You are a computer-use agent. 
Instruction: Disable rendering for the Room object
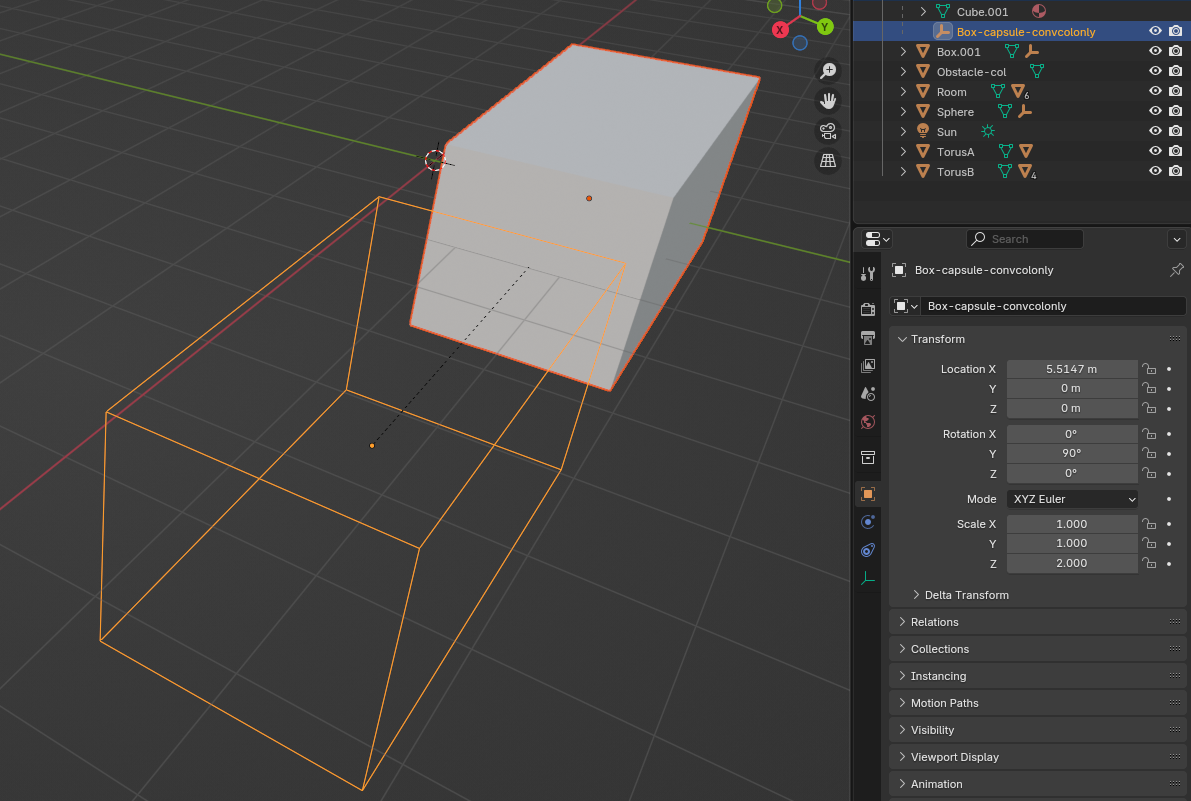1175,92
